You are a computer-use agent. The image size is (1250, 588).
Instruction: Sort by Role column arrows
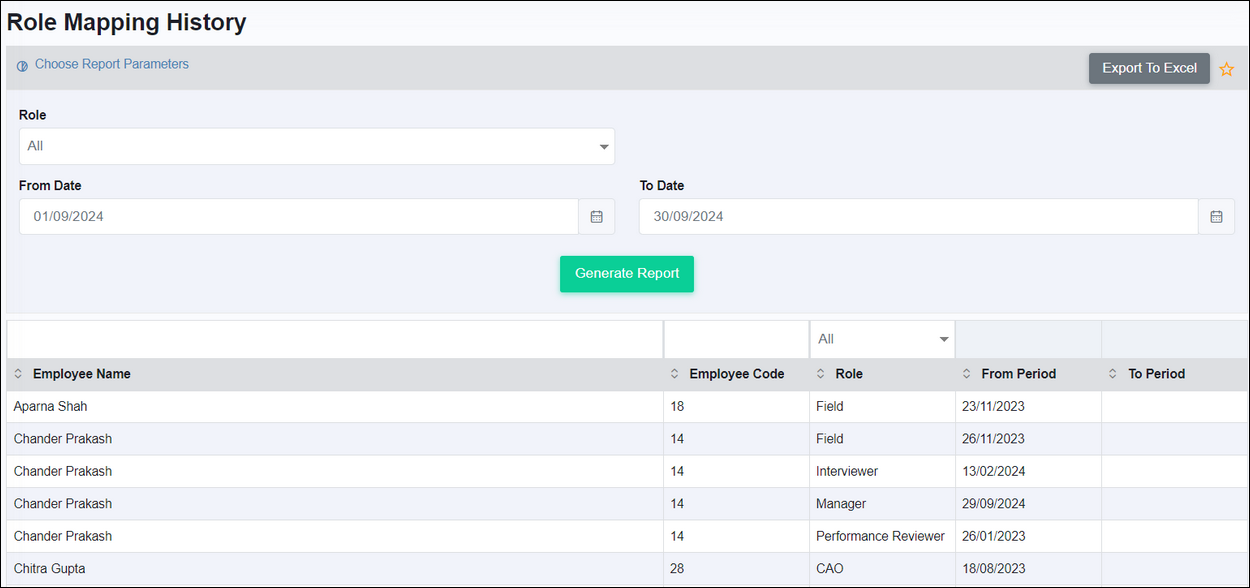coord(821,374)
